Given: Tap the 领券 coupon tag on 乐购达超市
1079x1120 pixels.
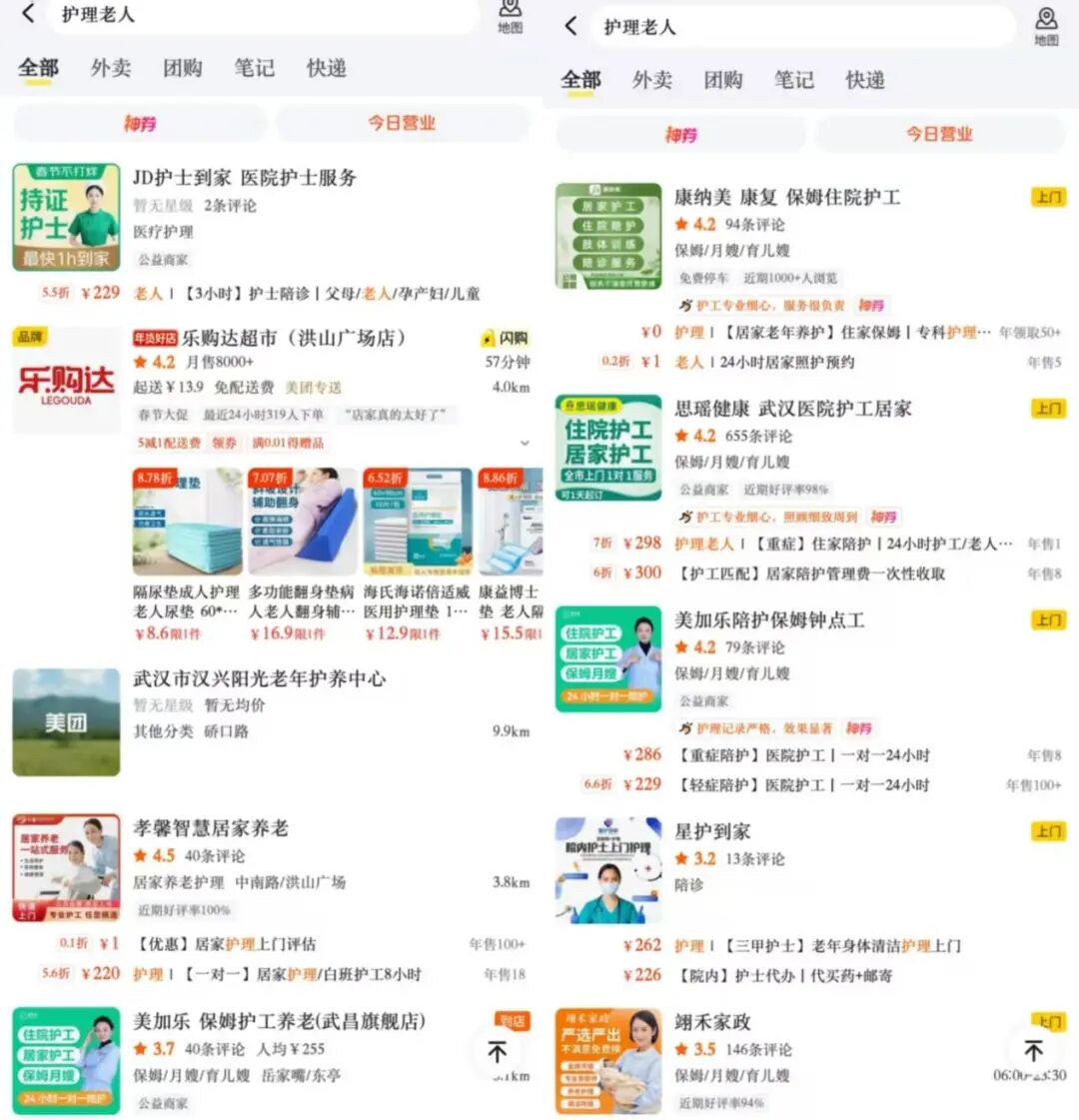Looking at the screenshot, I should tap(224, 443).
